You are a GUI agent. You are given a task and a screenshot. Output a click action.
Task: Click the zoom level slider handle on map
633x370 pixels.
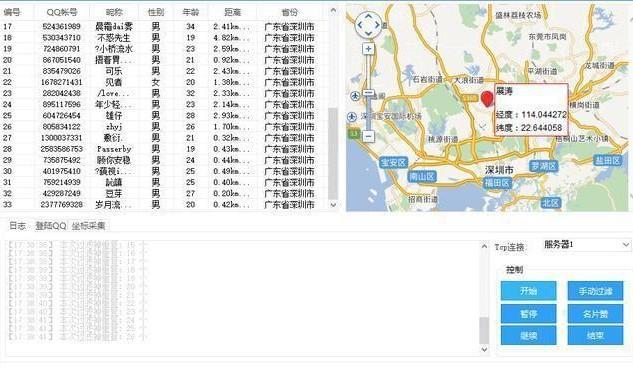click(x=368, y=93)
